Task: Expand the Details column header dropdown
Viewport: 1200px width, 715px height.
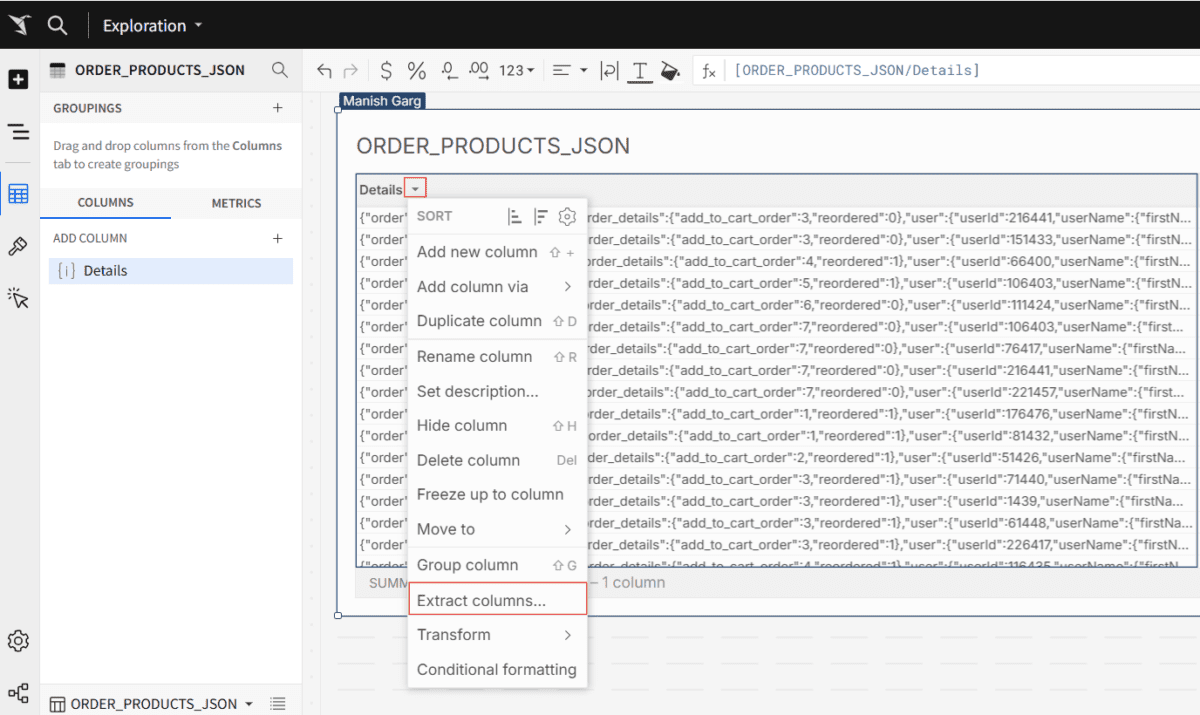Action: [415, 187]
